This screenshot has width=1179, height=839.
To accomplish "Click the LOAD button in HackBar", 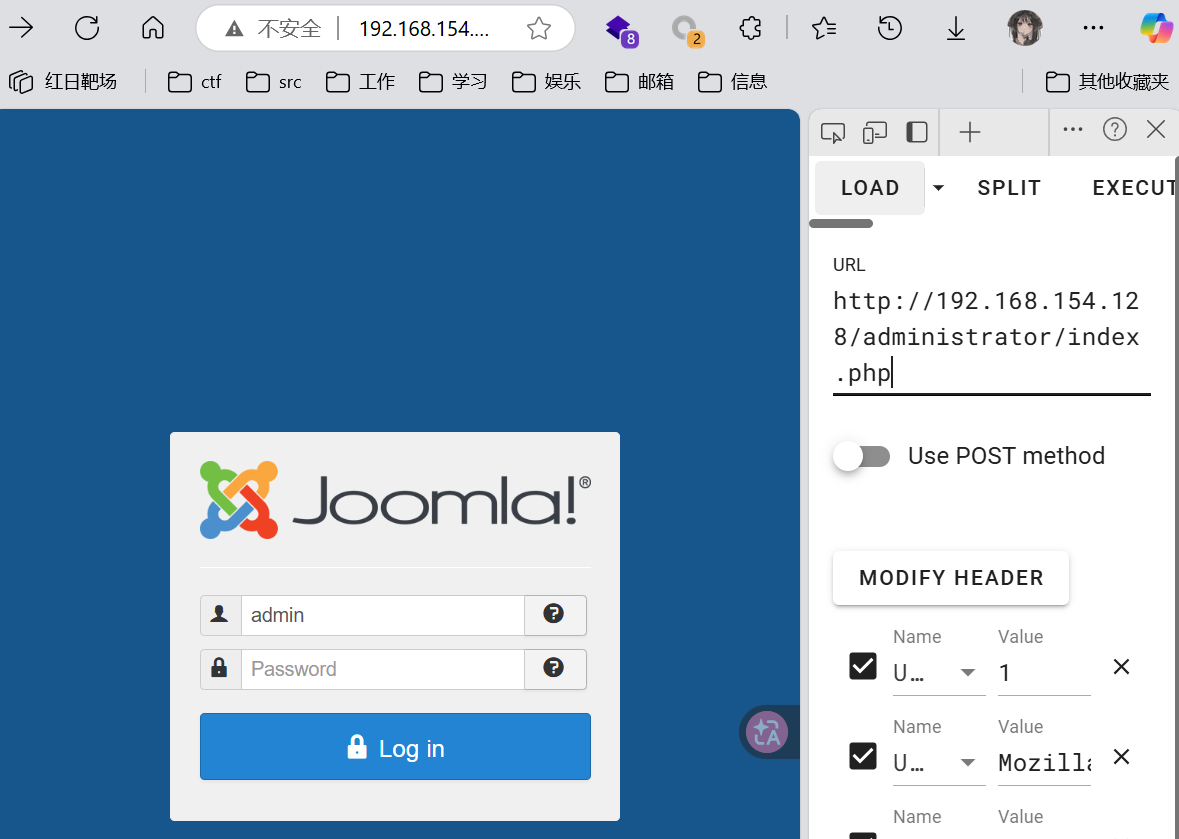I will 870,188.
